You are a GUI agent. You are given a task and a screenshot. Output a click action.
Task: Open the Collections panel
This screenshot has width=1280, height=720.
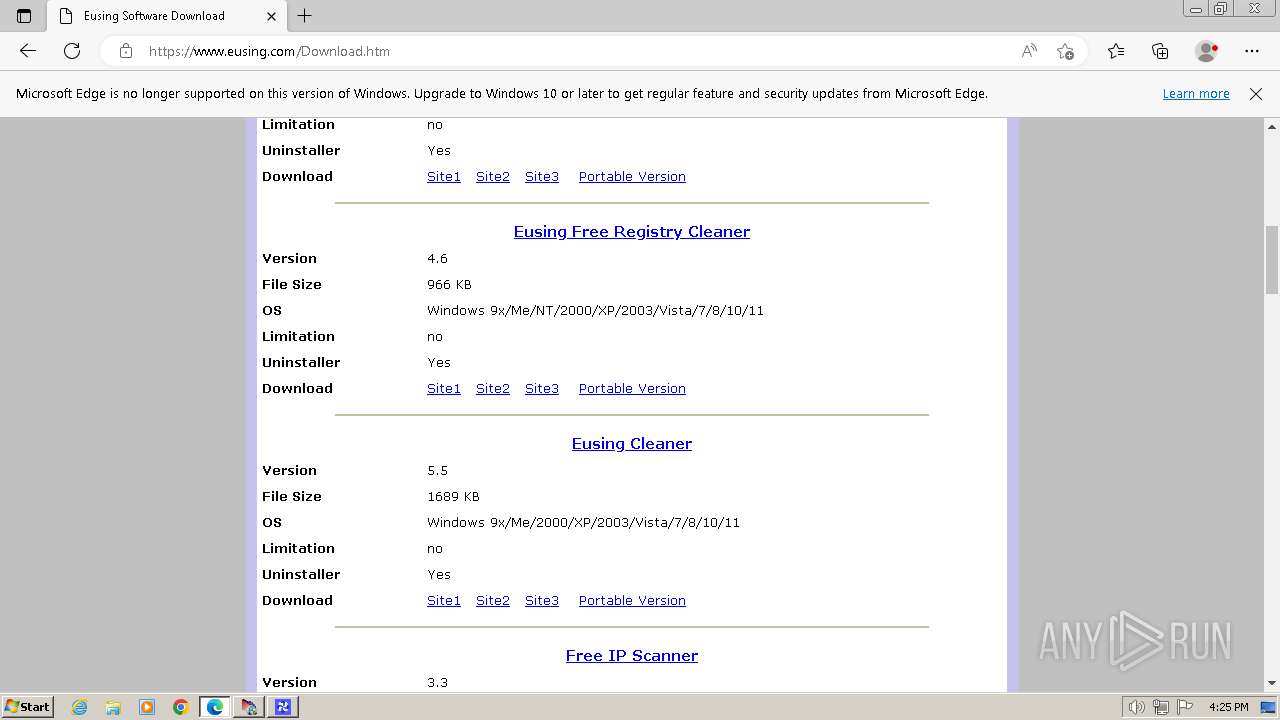[x=1160, y=51]
